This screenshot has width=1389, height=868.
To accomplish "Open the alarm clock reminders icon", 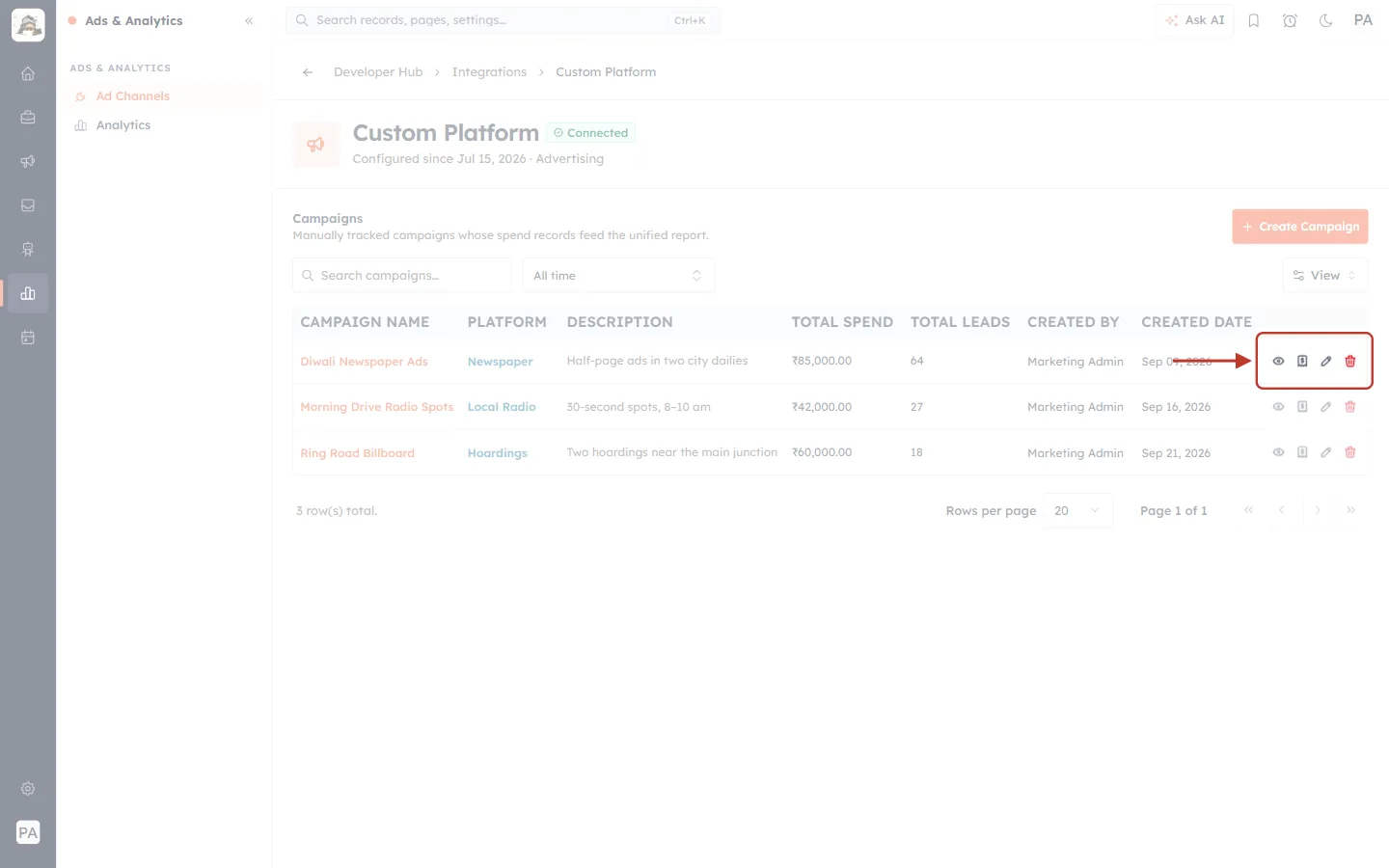I will tap(1290, 20).
